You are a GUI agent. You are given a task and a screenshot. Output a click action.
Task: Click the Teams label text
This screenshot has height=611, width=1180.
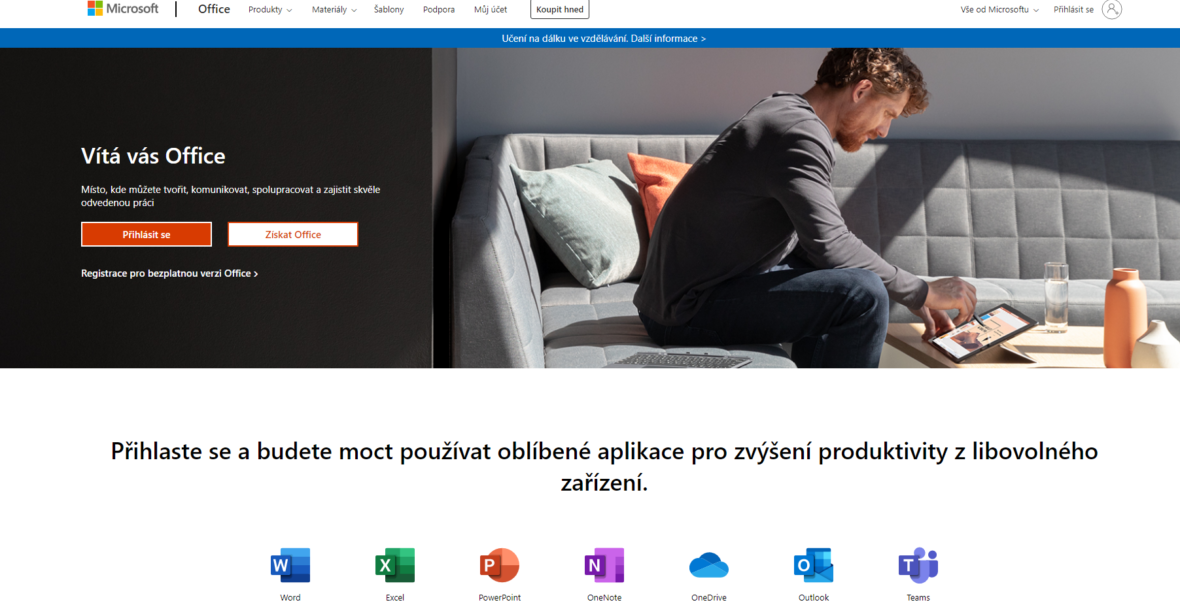click(918, 597)
